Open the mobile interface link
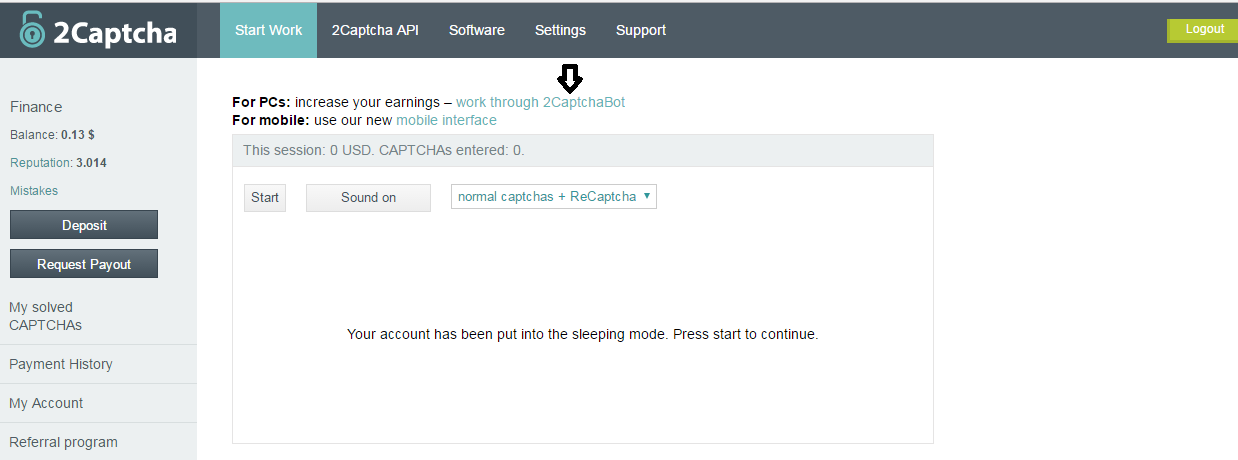 [x=446, y=120]
